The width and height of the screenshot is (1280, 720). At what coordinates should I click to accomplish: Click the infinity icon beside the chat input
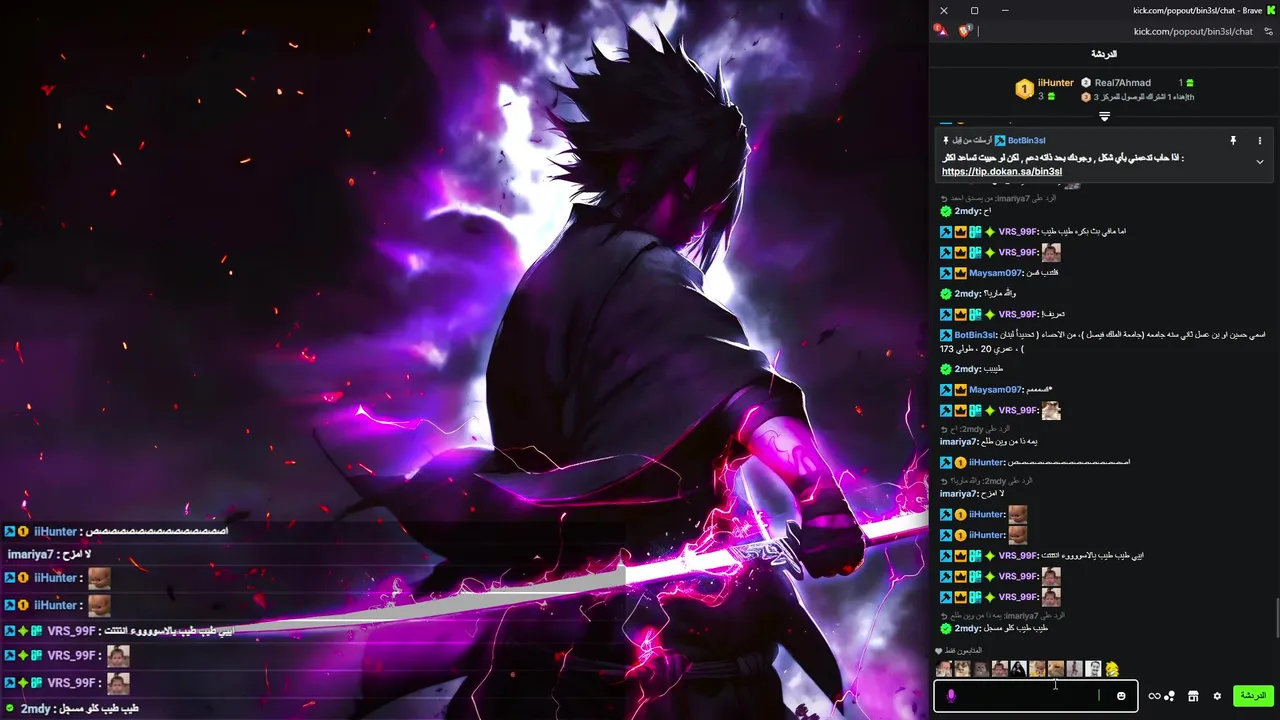pyautogui.click(x=1154, y=696)
